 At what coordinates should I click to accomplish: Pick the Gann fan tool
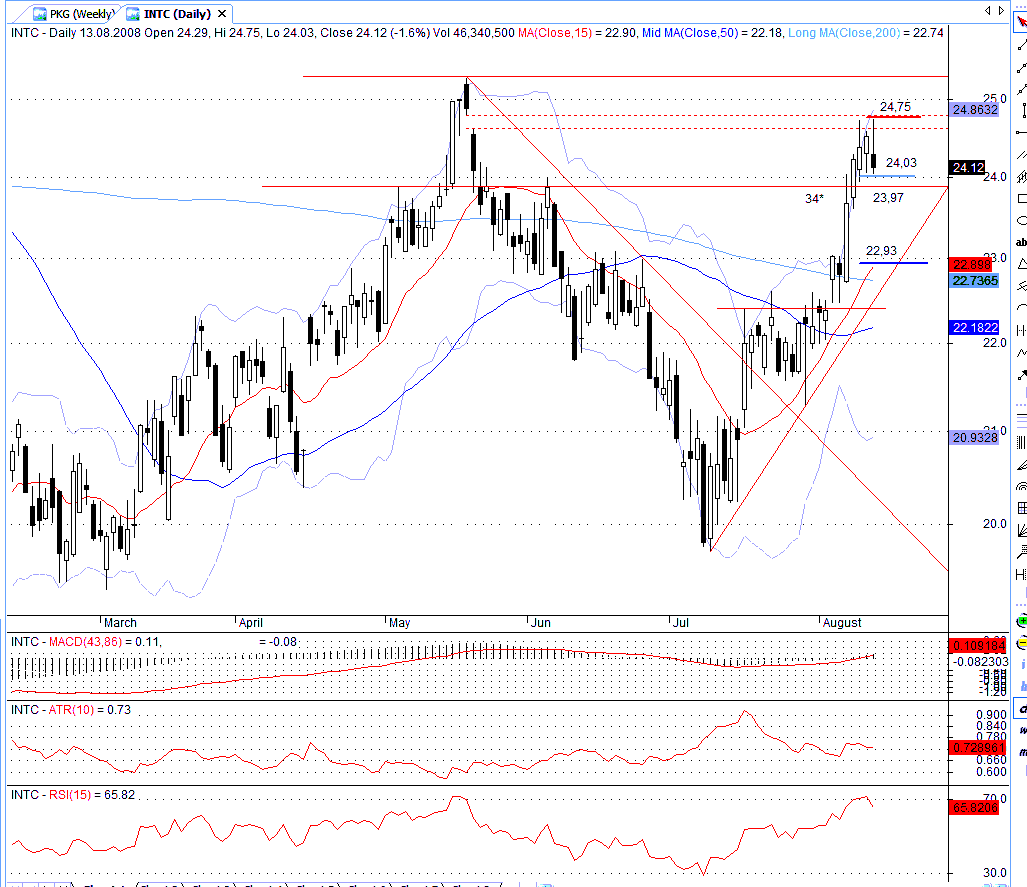coord(1022,530)
